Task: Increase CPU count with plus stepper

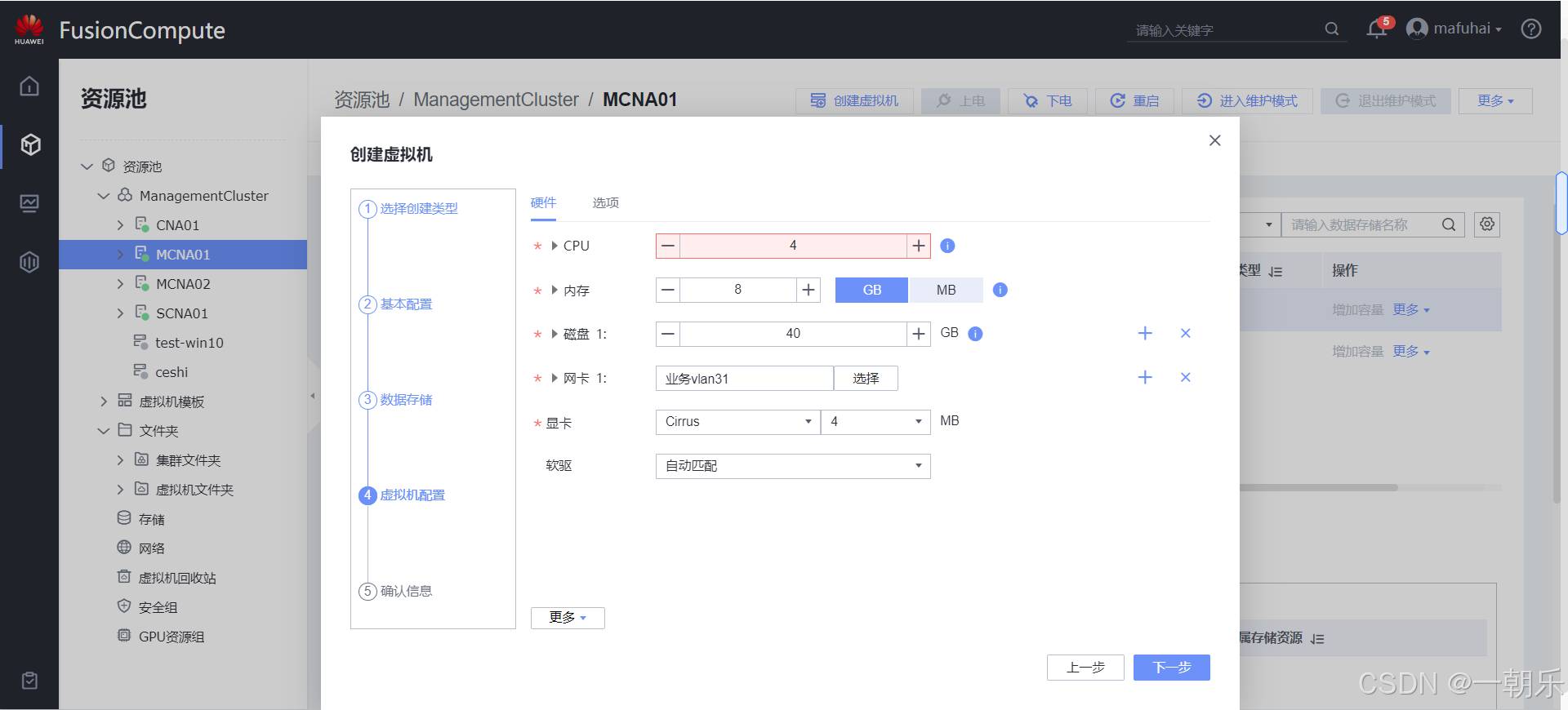Action: pyautogui.click(x=919, y=246)
